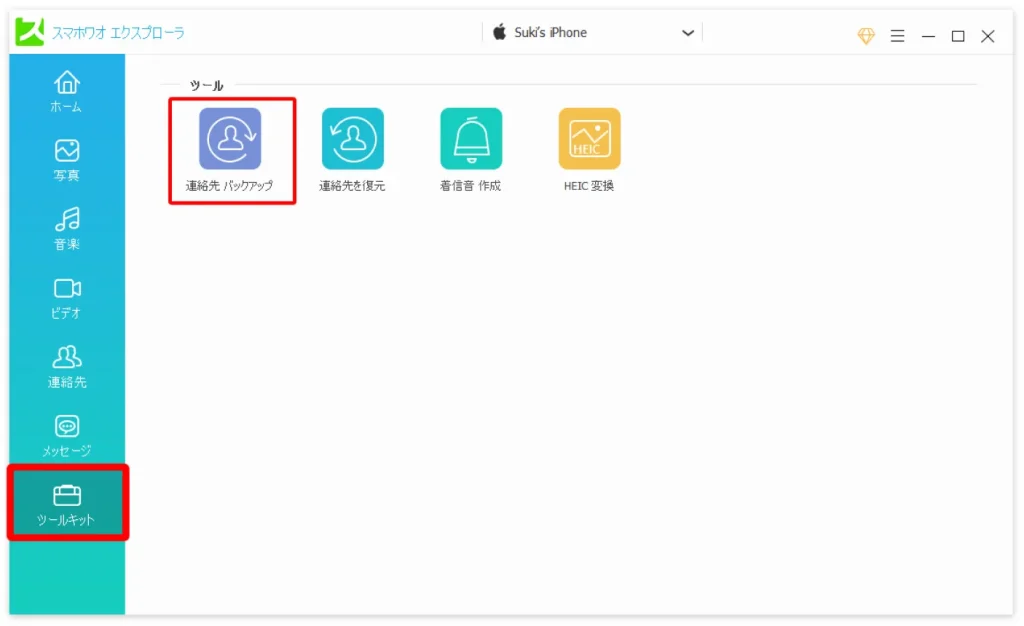Viewport: 1024px width, 626px height.
Task: Click the Suki's iPhone device name
Action: coord(550,33)
